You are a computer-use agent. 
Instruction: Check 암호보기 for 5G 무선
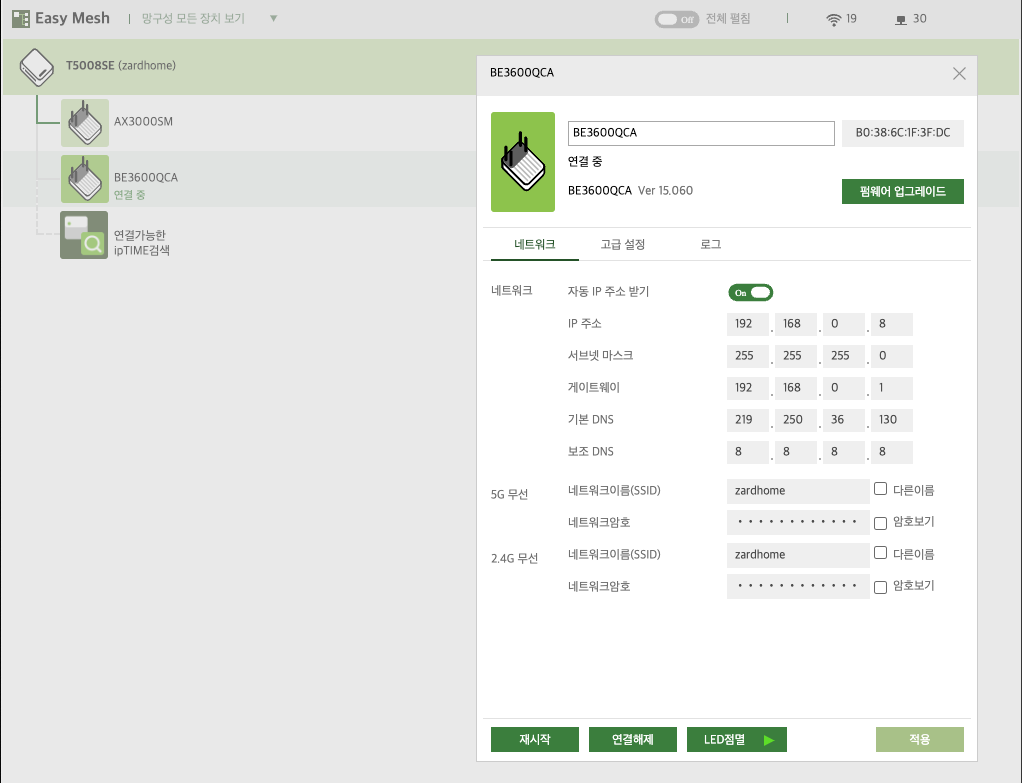point(881,523)
